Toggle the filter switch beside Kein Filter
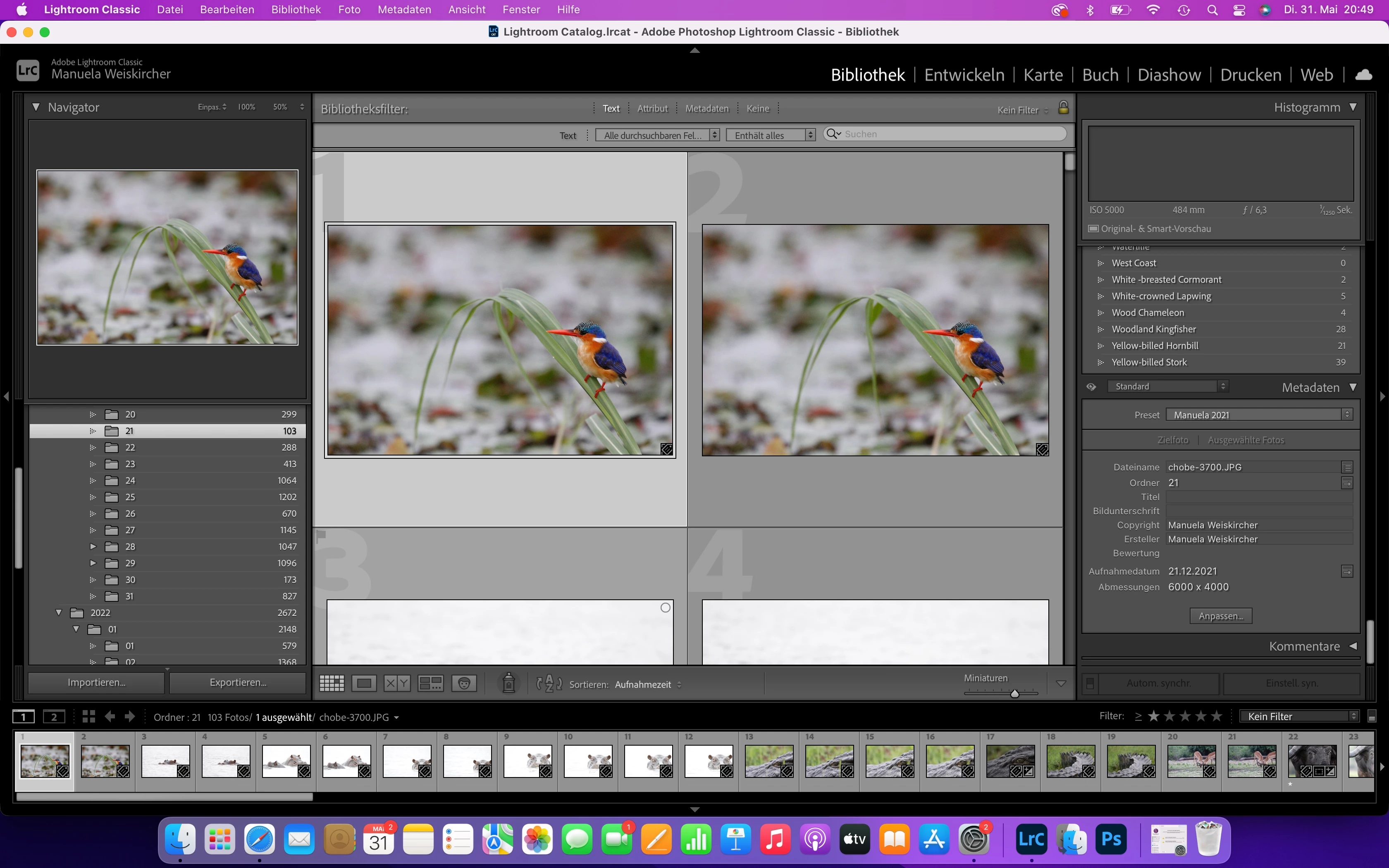 click(1372, 716)
